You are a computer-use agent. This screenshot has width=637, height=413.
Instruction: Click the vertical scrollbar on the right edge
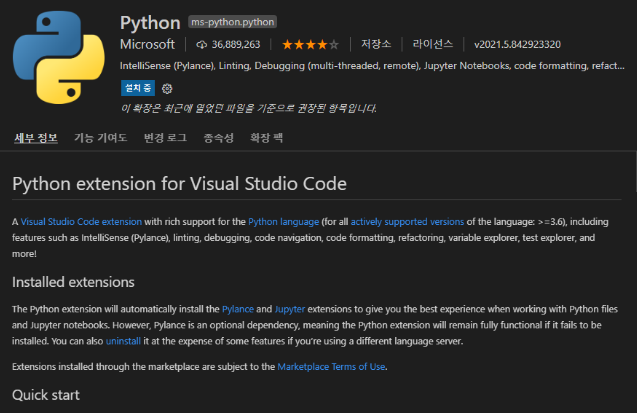tap(635, 171)
